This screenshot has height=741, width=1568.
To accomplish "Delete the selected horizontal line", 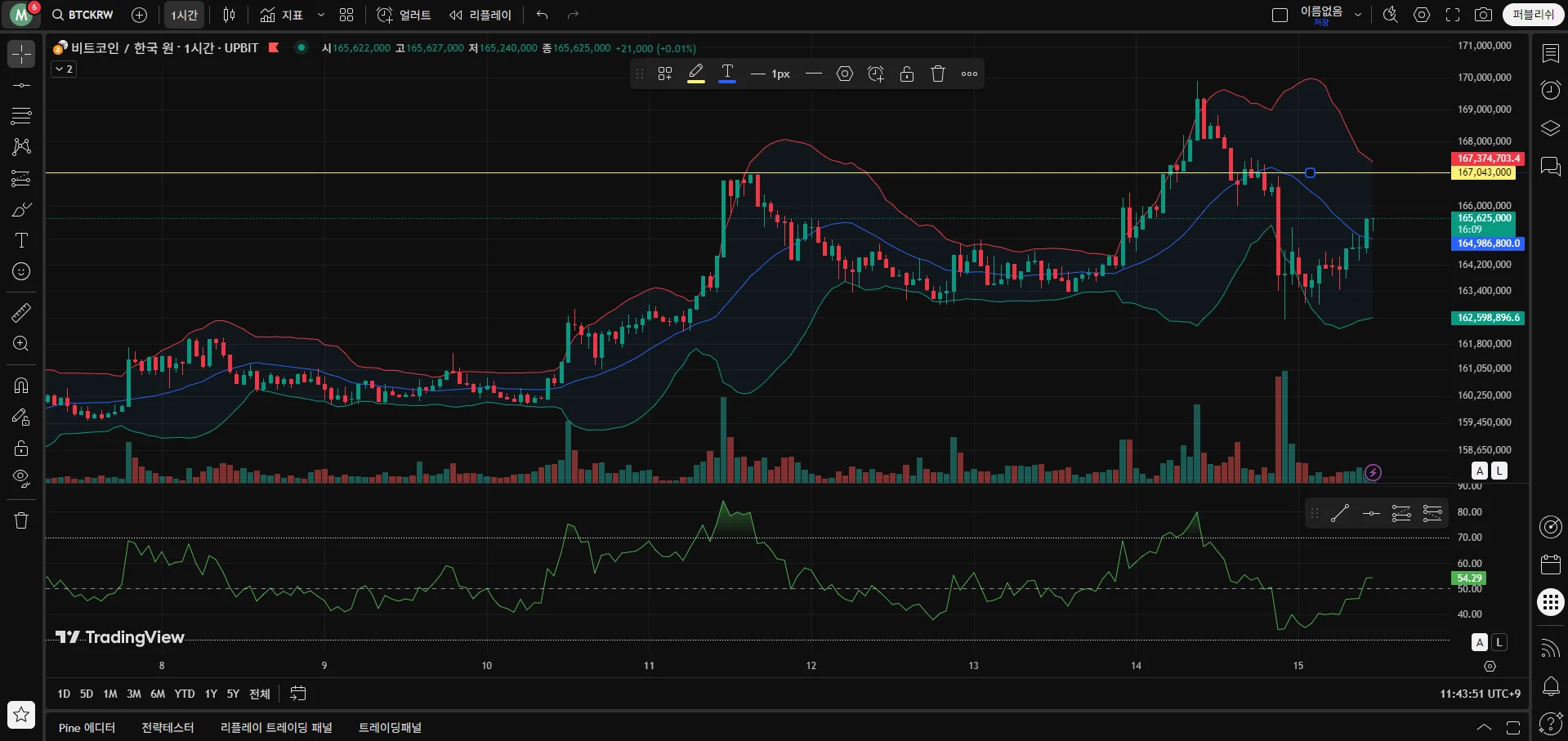I will [938, 74].
